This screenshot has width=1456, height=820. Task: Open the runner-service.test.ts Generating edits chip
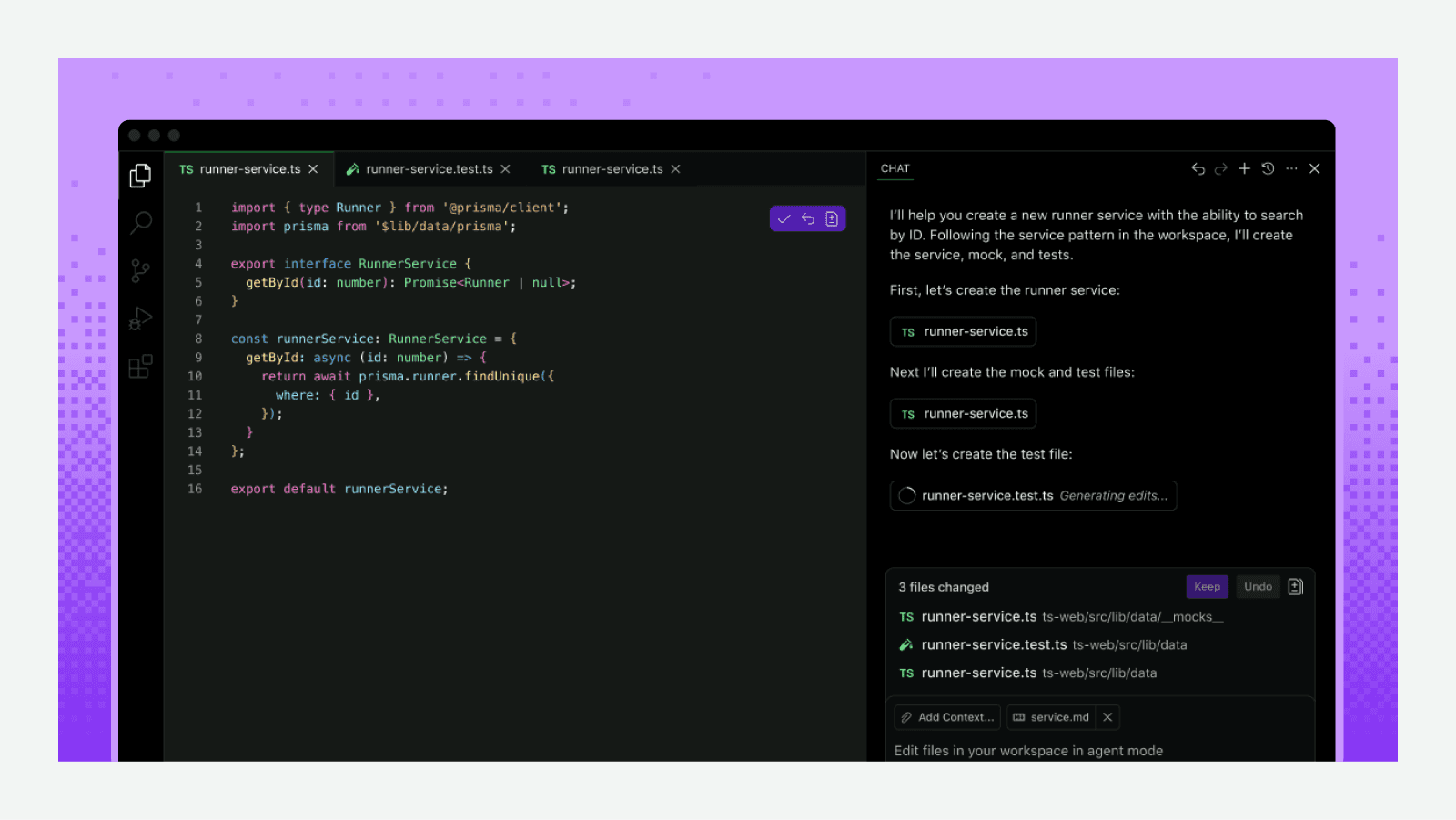[x=1033, y=496]
